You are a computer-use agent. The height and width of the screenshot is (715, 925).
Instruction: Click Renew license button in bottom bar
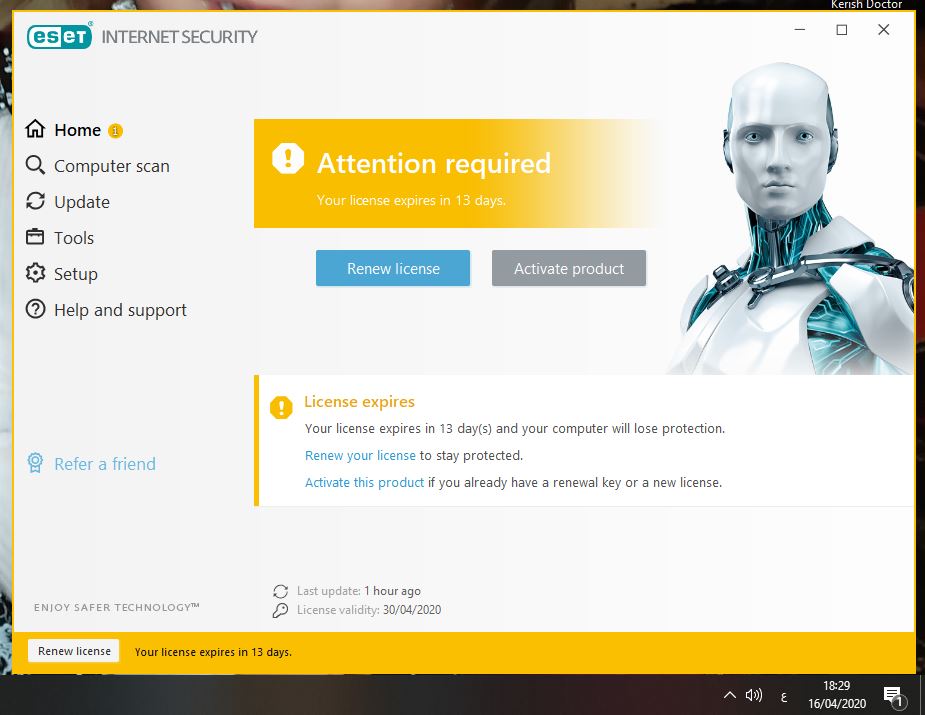click(x=74, y=651)
